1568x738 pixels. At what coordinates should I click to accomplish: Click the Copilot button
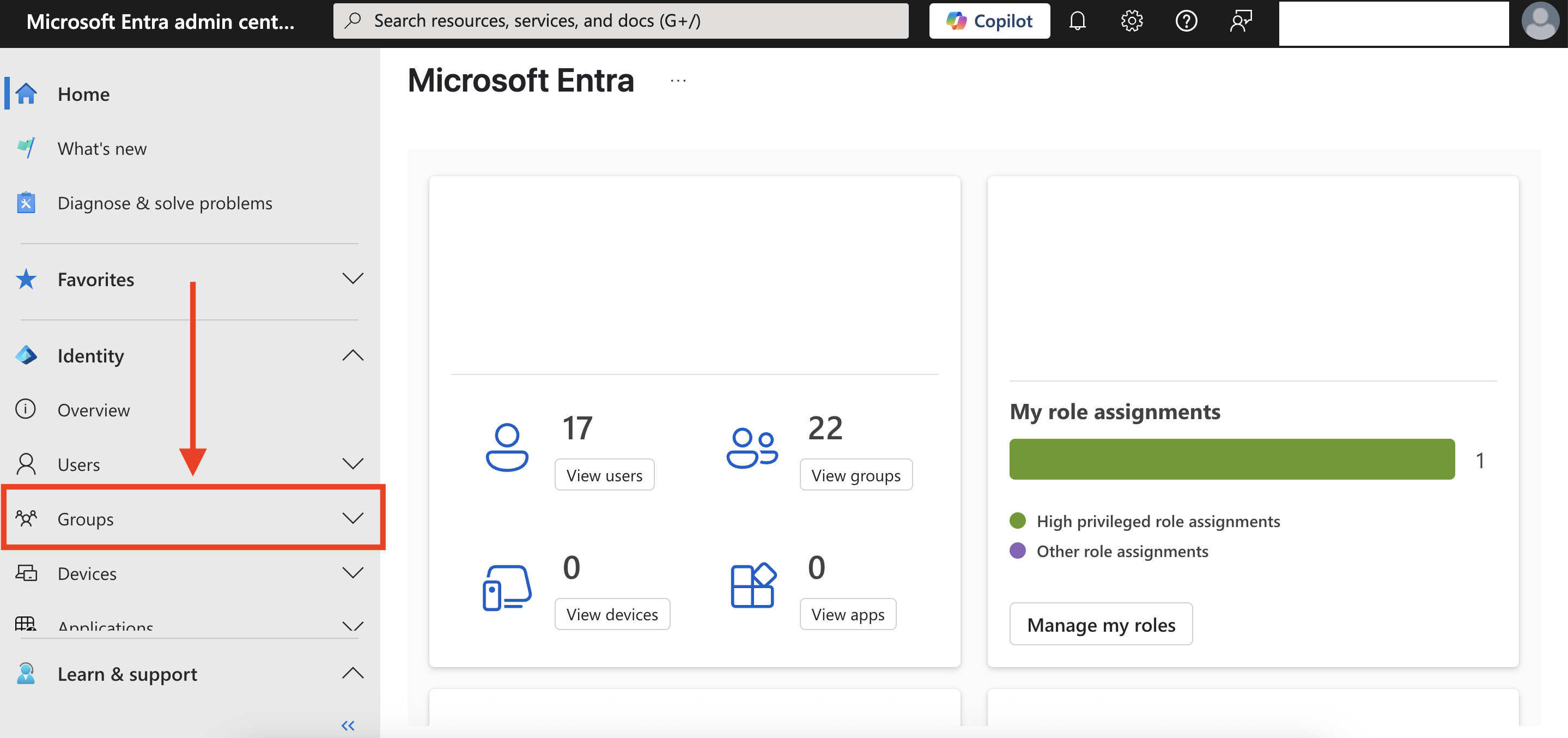click(x=989, y=21)
